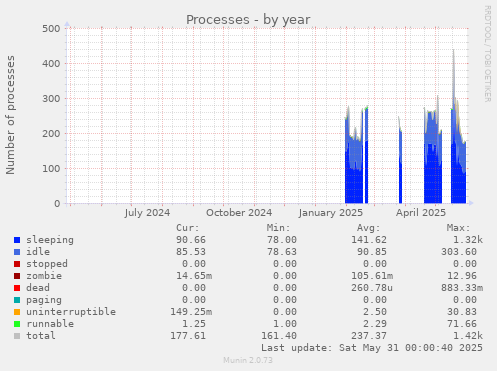This screenshot has width=497, height=371.
Task: Click the runnable max value 71.66
Action: tap(462, 324)
